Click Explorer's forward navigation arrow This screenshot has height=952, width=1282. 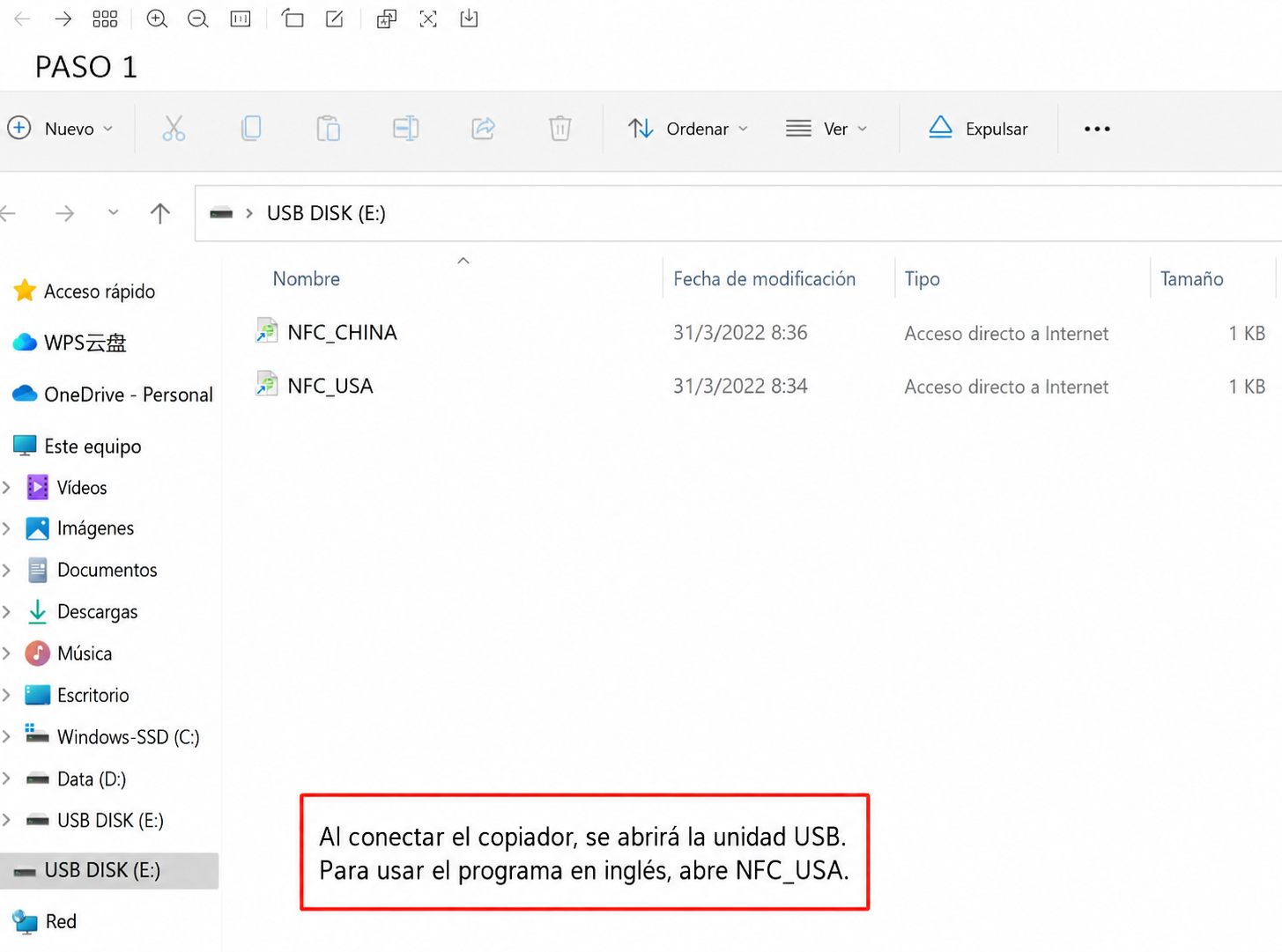pyautogui.click(x=64, y=213)
